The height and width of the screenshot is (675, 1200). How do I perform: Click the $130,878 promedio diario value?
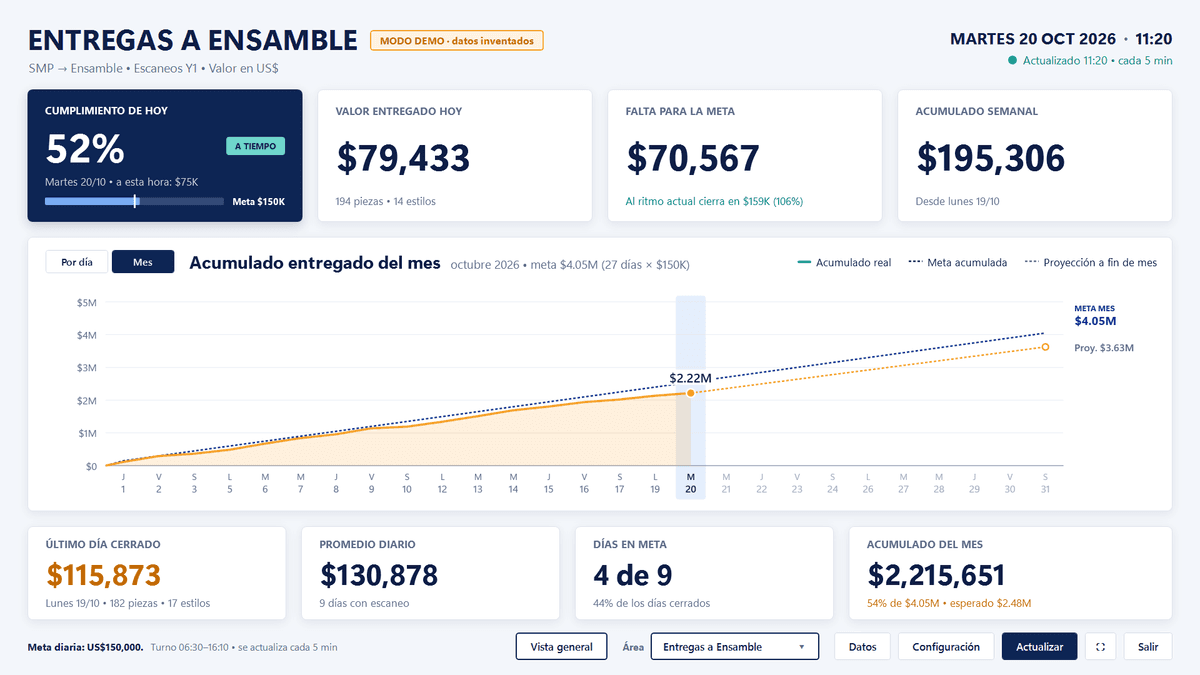(x=379, y=574)
